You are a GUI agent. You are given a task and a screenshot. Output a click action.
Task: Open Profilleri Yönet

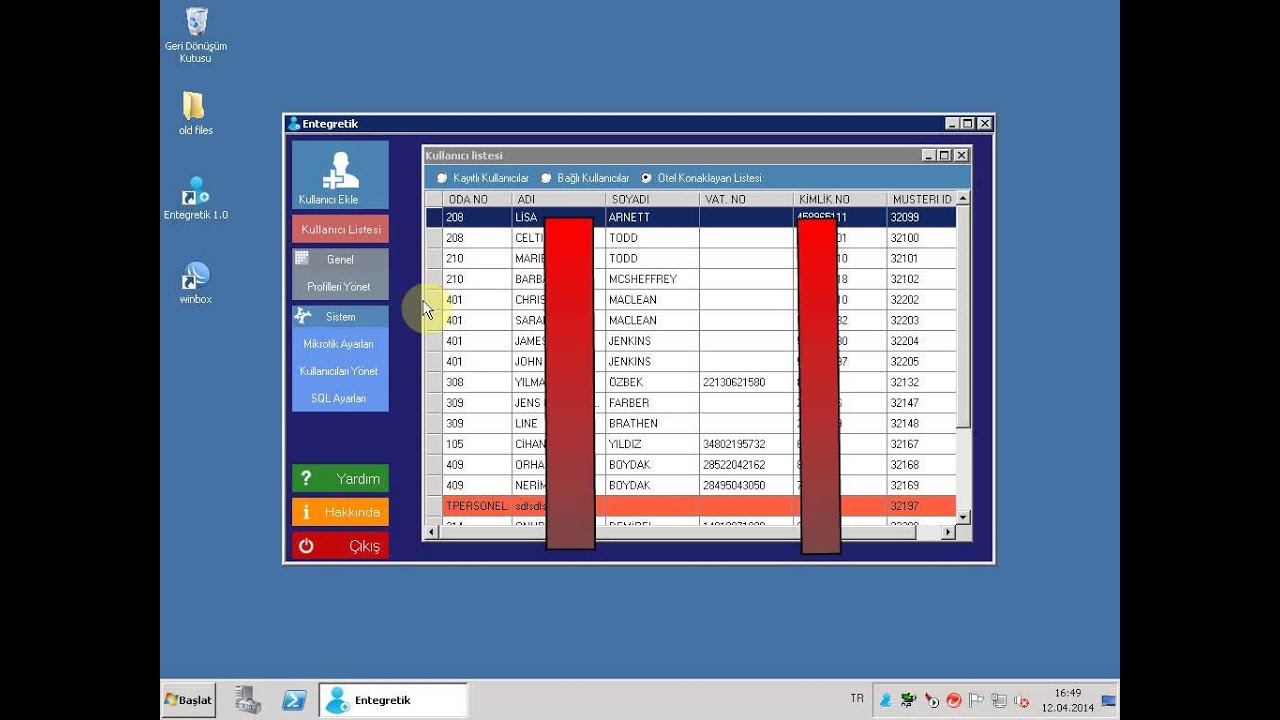[338, 286]
